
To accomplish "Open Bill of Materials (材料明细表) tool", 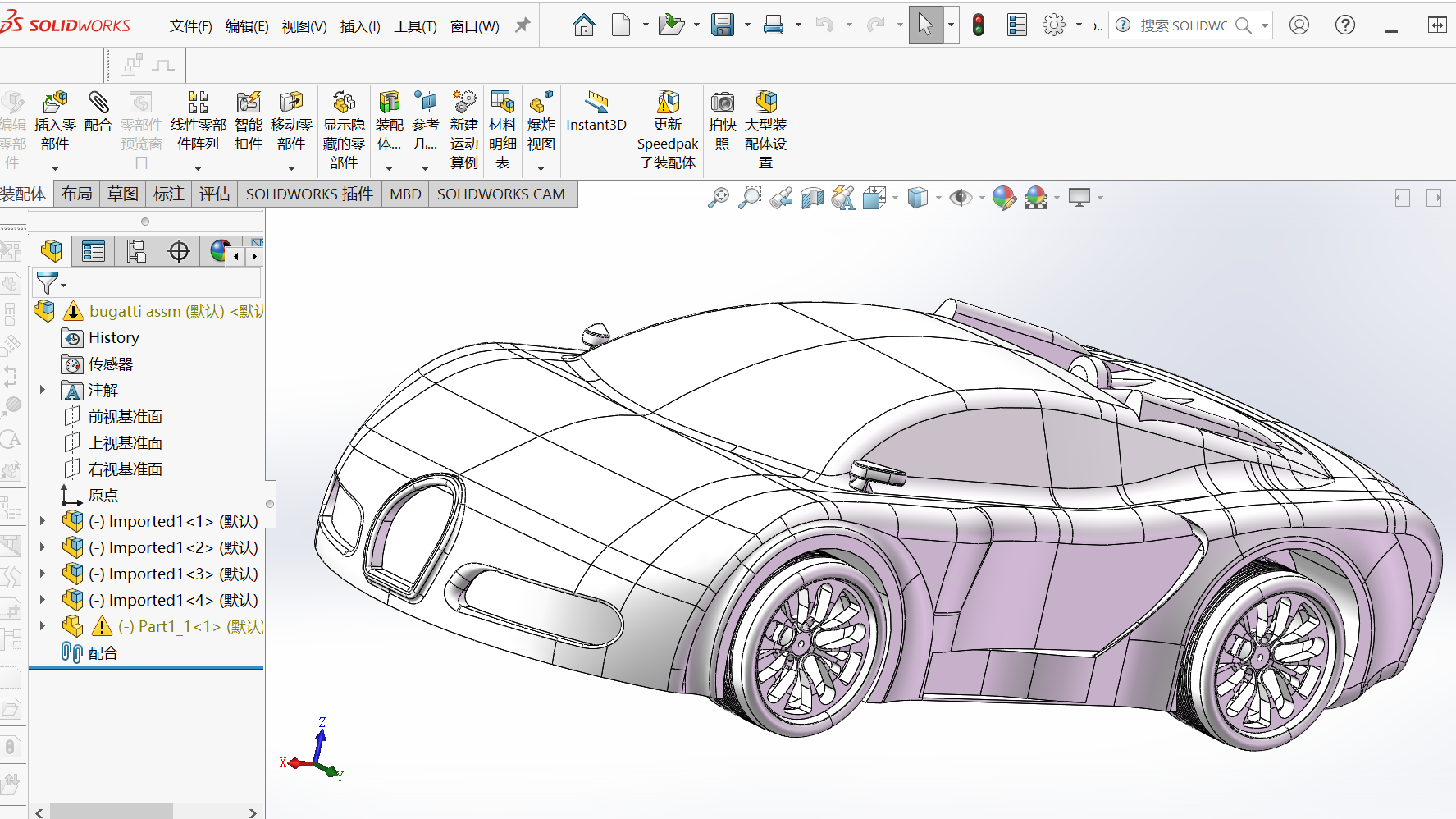I will pyautogui.click(x=502, y=130).
